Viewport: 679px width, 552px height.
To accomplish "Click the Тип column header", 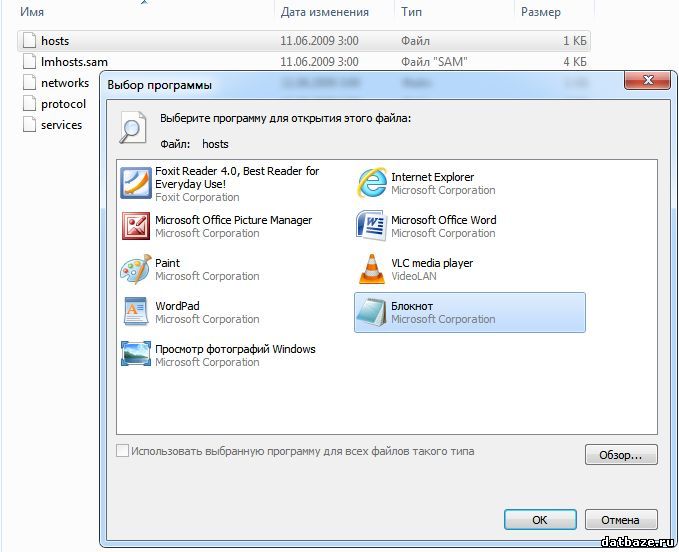I will tap(411, 12).
